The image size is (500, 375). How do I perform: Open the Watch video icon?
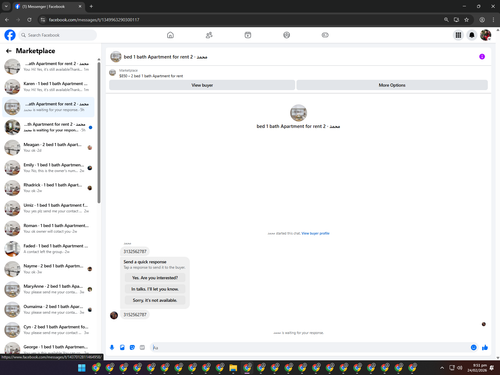click(248, 35)
